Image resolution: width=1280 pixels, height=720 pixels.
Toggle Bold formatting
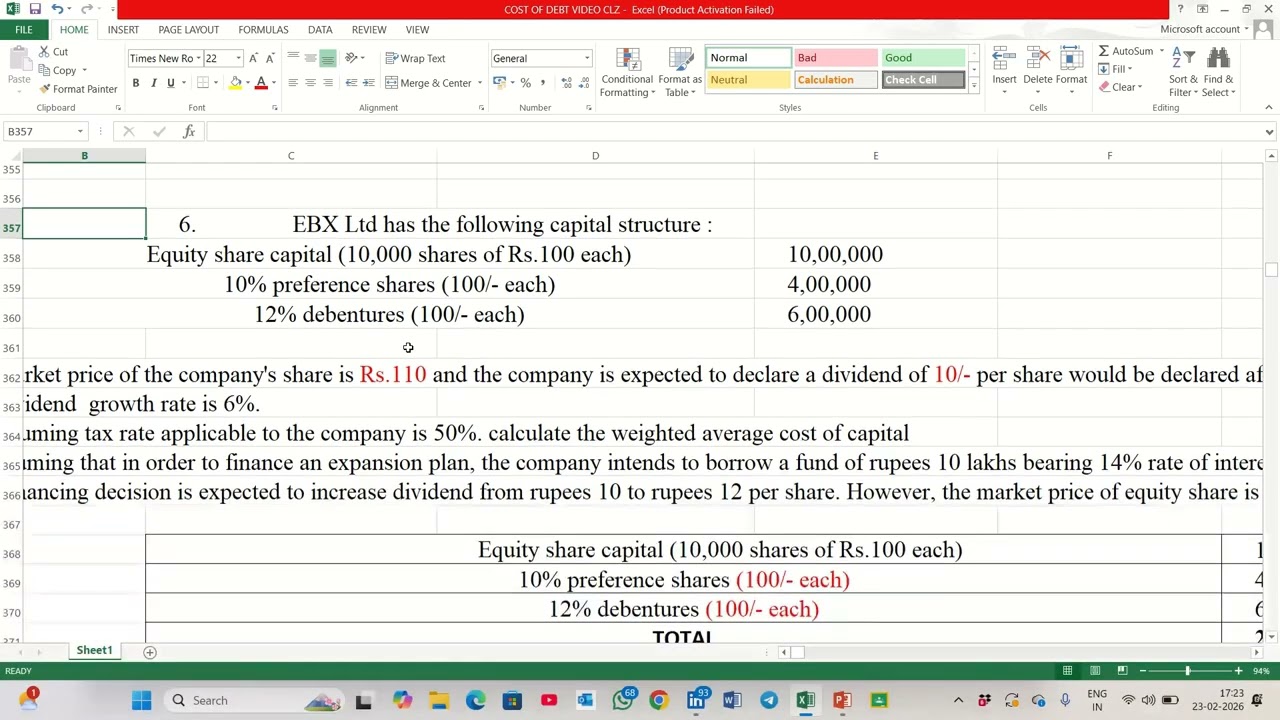(136, 83)
